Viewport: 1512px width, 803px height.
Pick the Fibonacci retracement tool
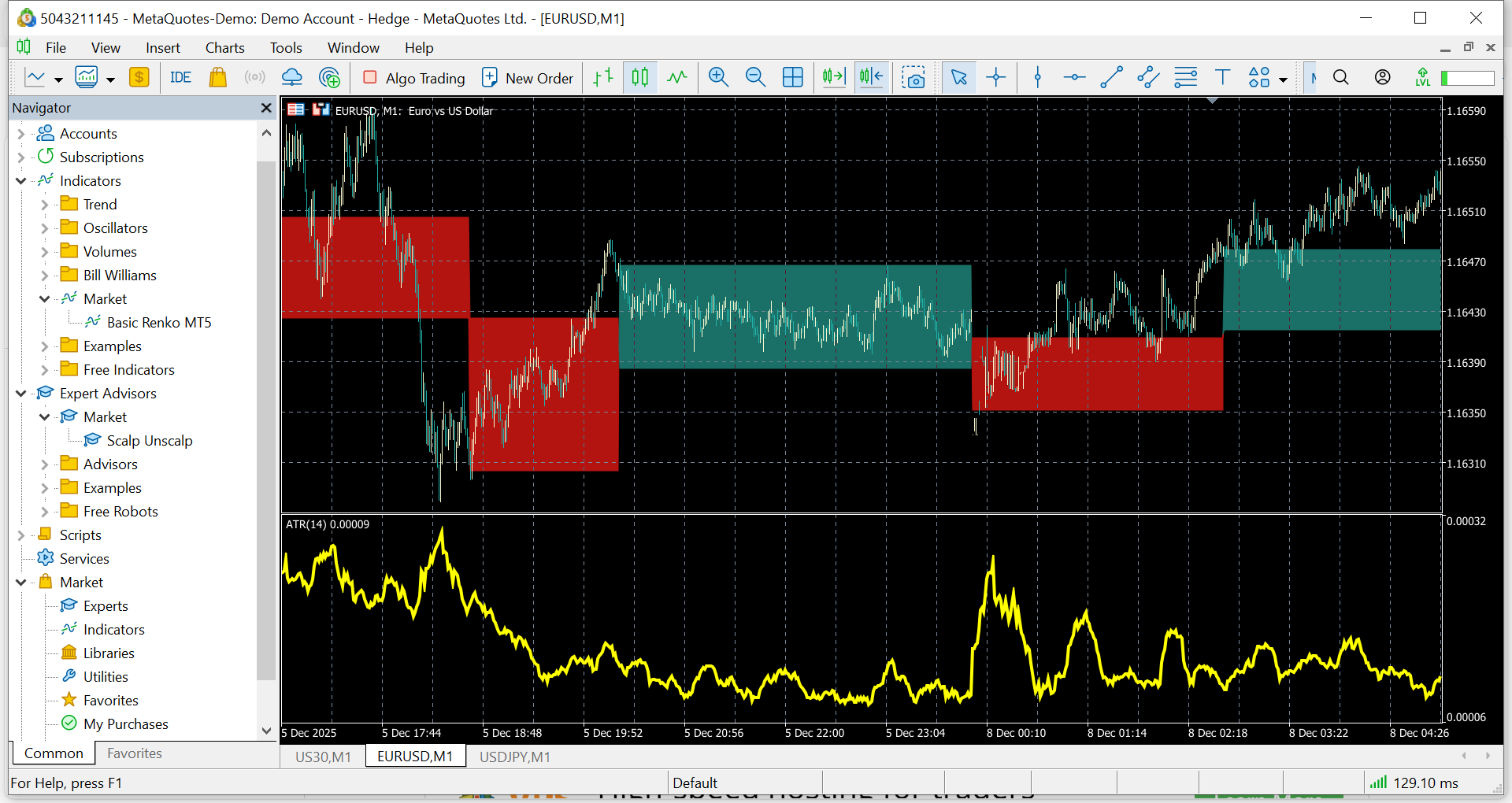(x=1185, y=77)
